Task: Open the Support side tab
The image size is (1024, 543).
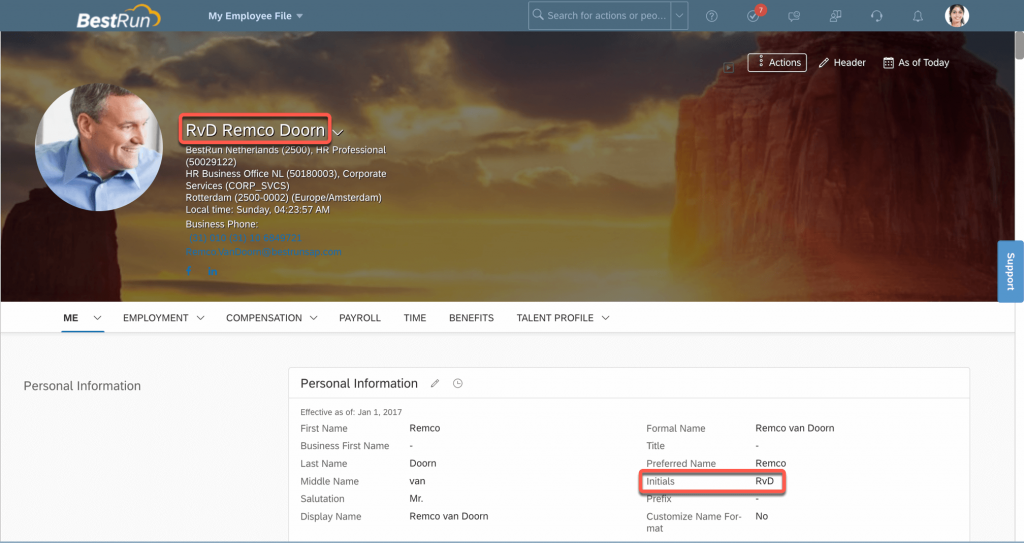Action: [1010, 271]
